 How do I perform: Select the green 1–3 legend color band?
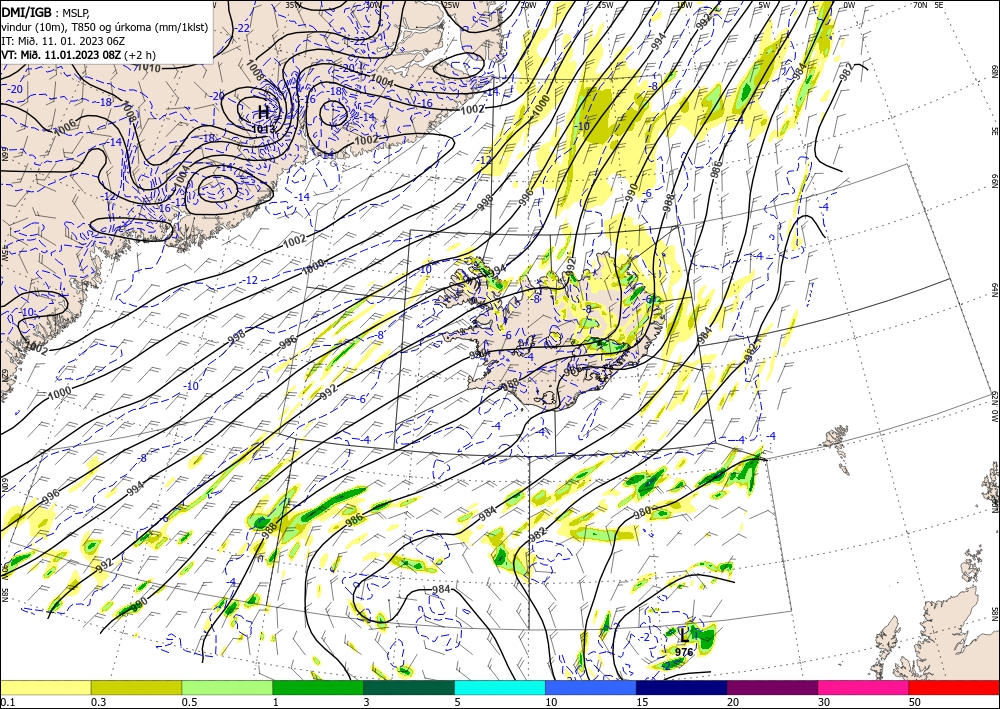coord(318,687)
